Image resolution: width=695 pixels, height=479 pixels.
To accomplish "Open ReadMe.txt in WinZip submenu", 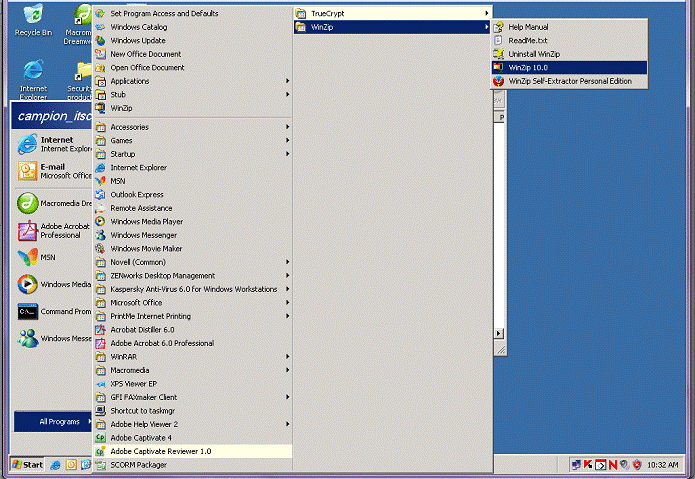I will point(569,40).
